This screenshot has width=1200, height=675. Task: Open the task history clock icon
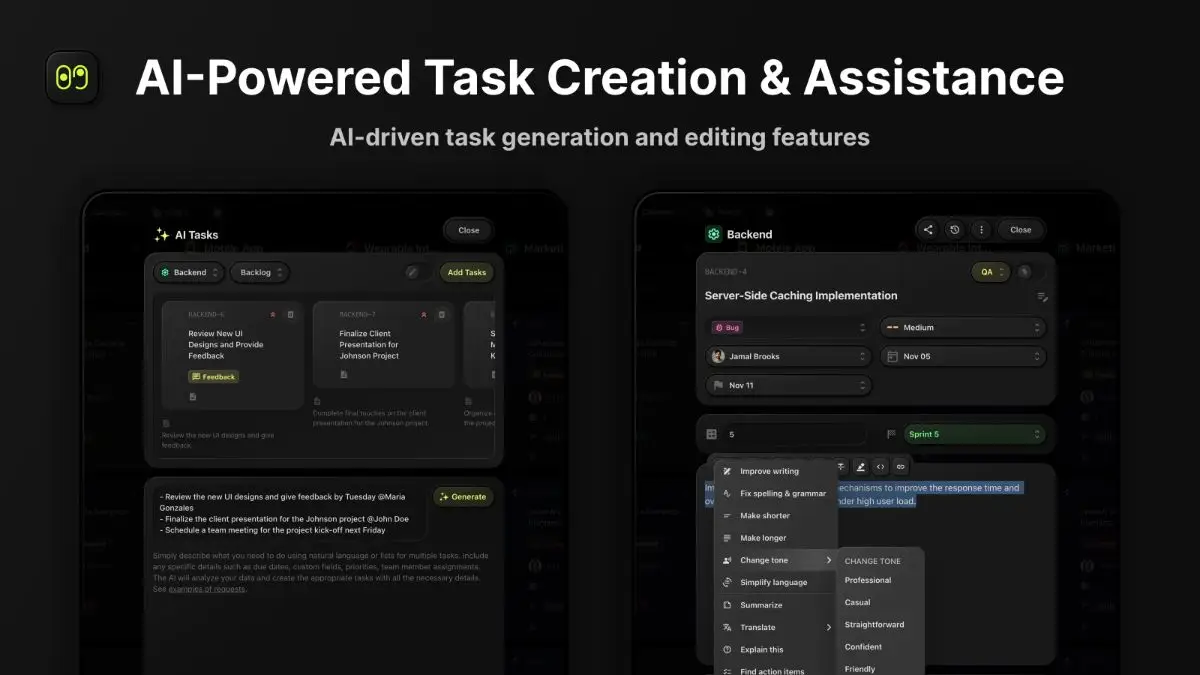tap(954, 230)
